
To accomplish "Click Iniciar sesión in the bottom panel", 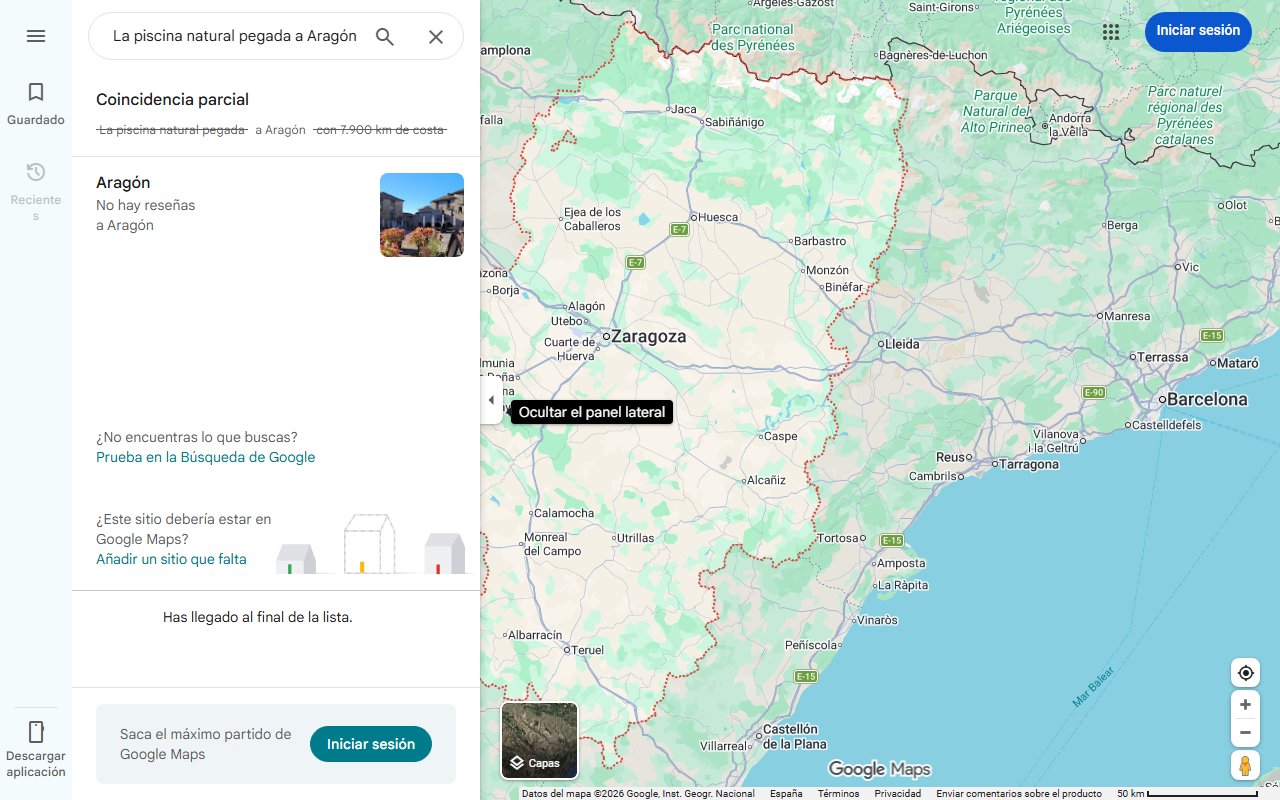I will pos(370,744).
